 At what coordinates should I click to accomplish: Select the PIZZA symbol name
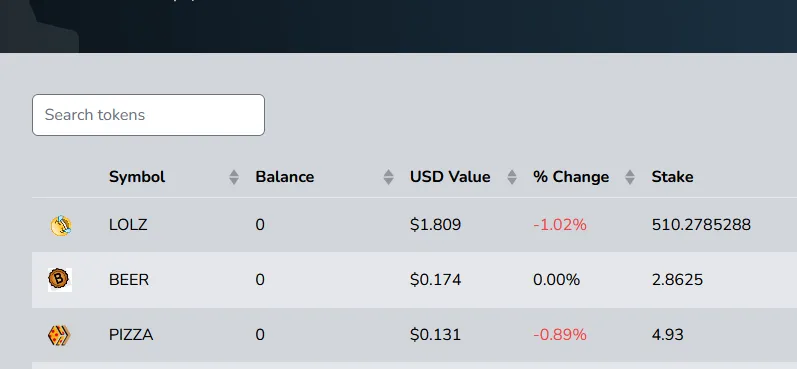[x=131, y=335]
